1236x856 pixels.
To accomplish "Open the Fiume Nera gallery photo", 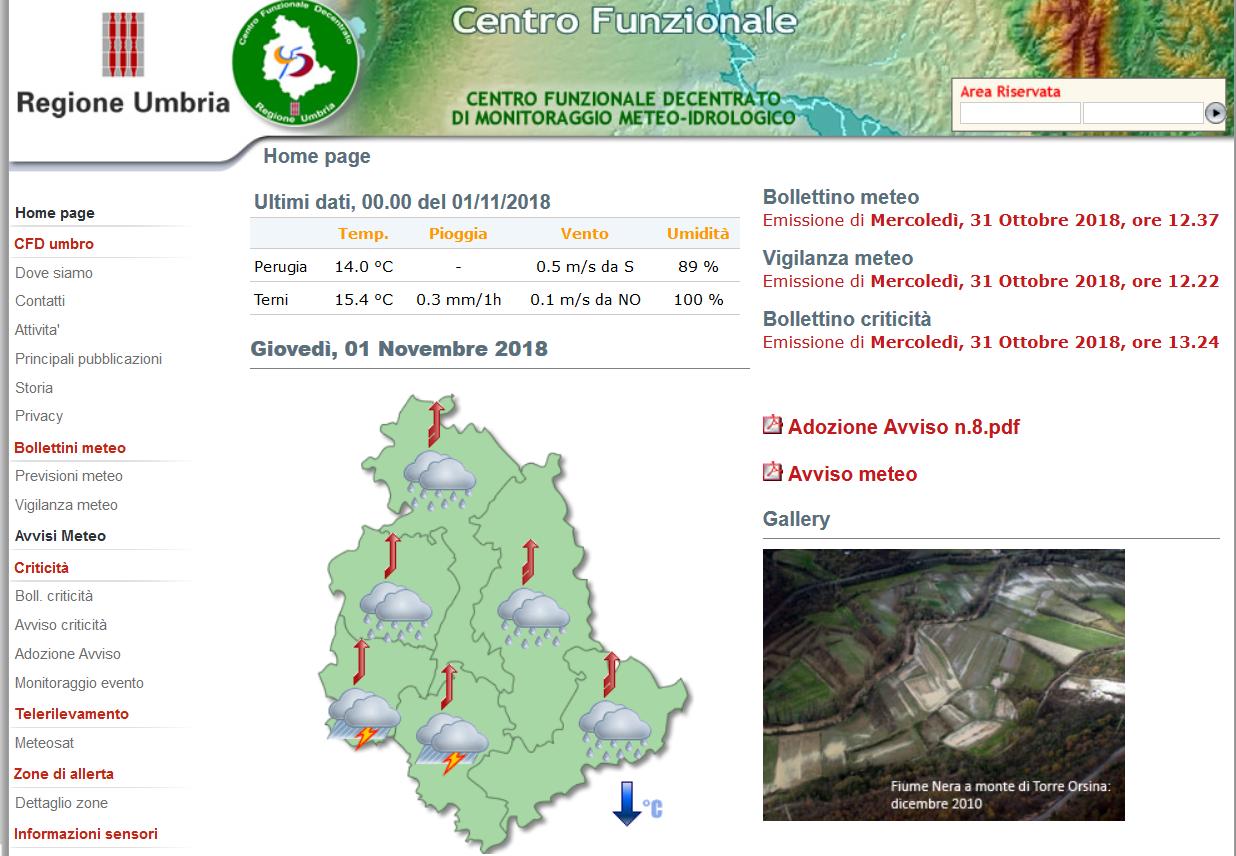I will 944,685.
